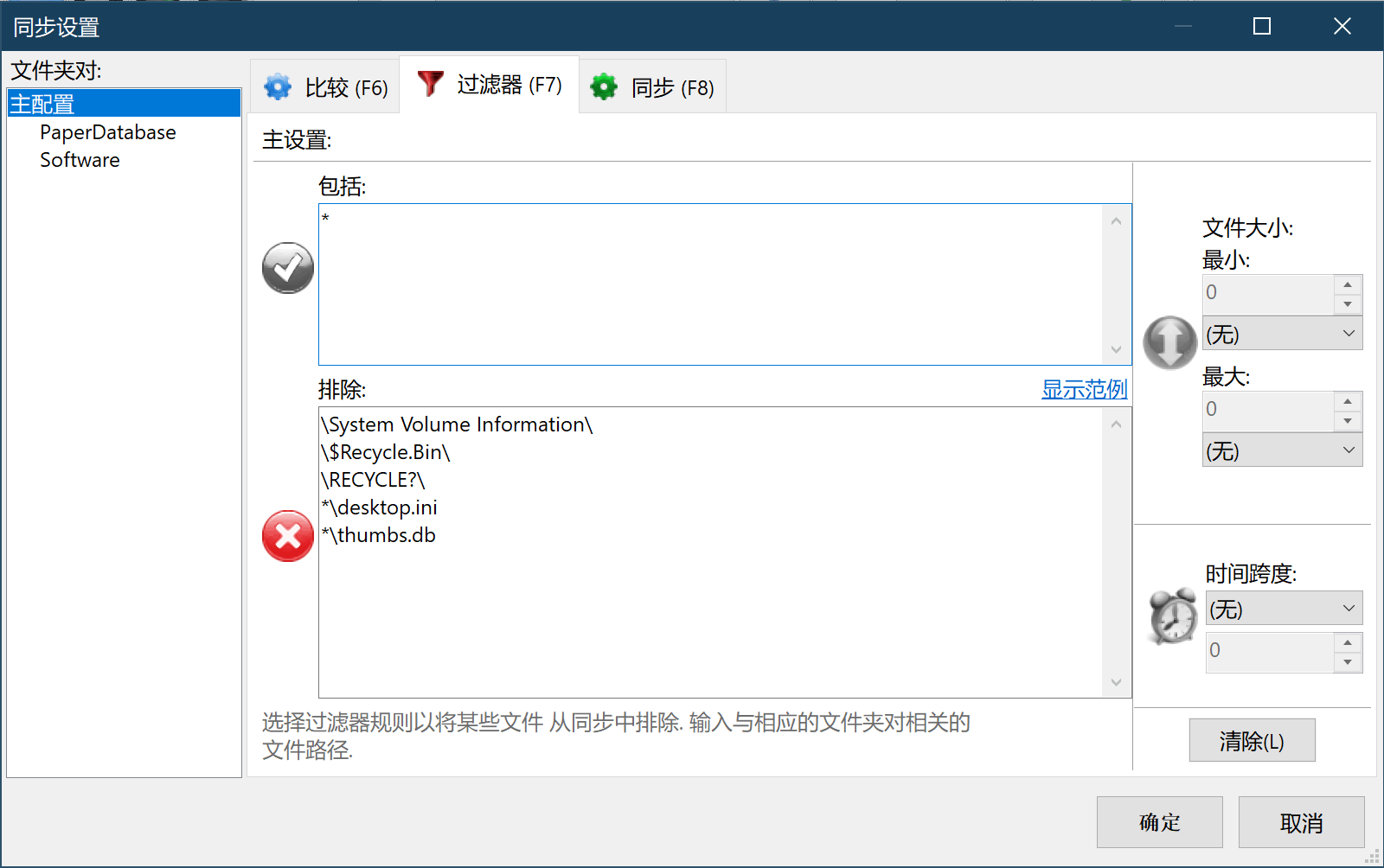The width and height of the screenshot is (1384, 868).
Task: Click the *\desktop.ini exclude entry
Action: point(379,507)
